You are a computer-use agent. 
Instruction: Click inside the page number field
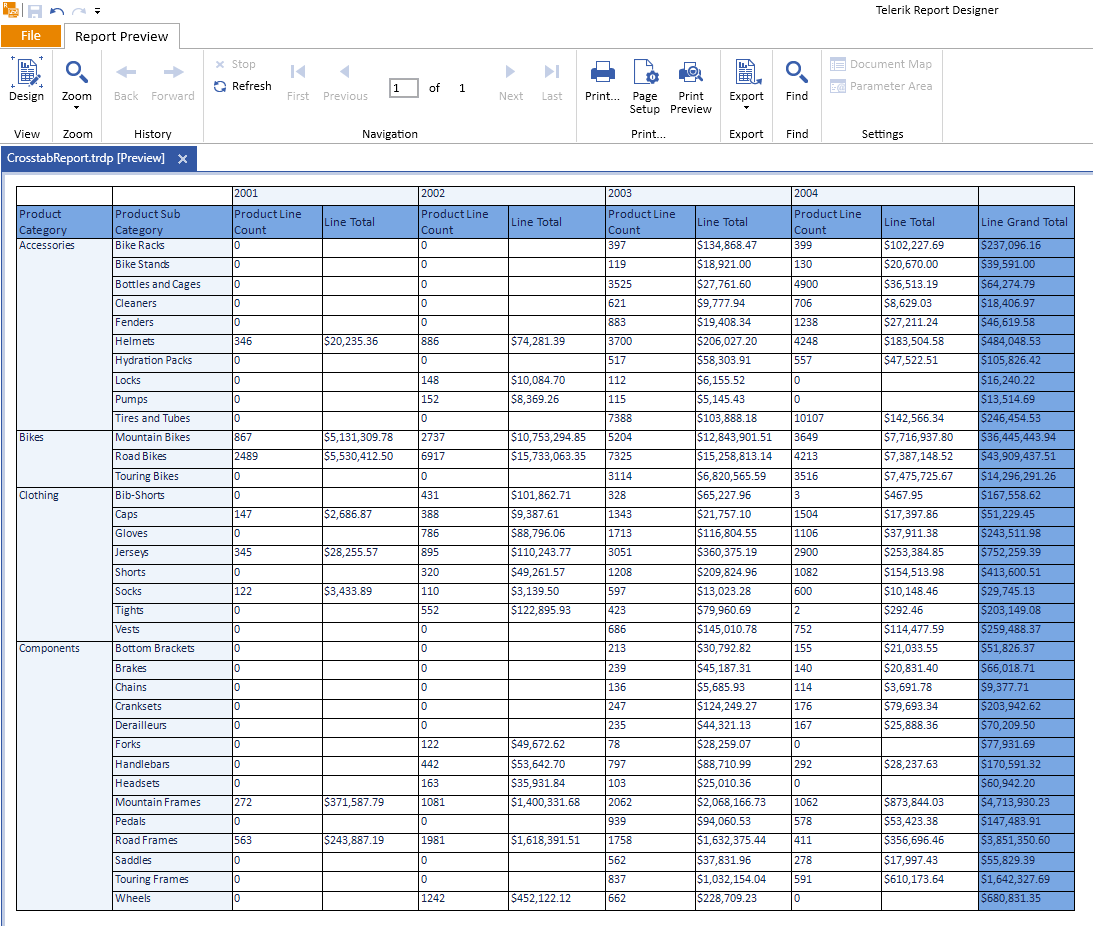(x=403, y=87)
